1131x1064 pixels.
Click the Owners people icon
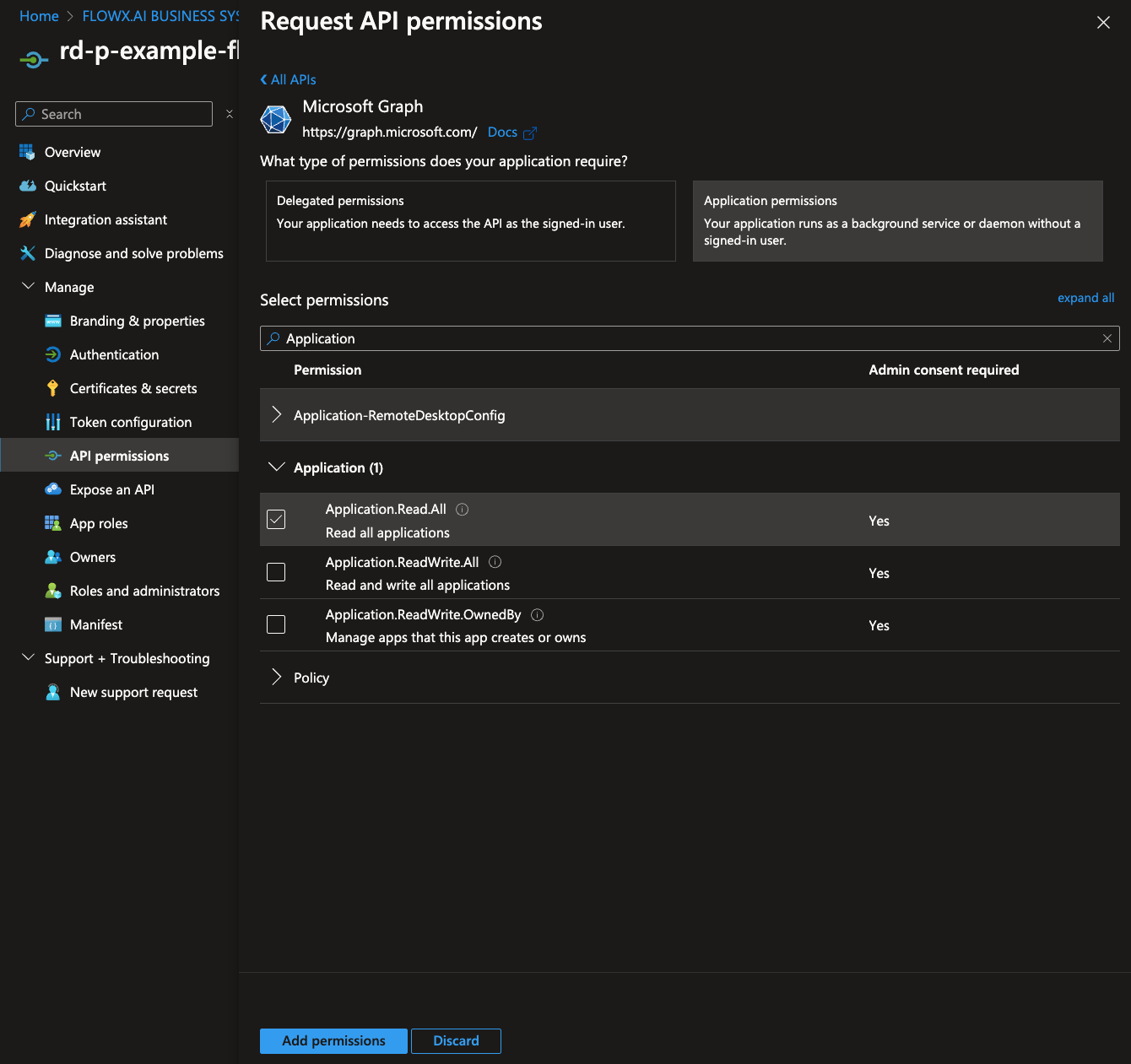tap(52, 557)
